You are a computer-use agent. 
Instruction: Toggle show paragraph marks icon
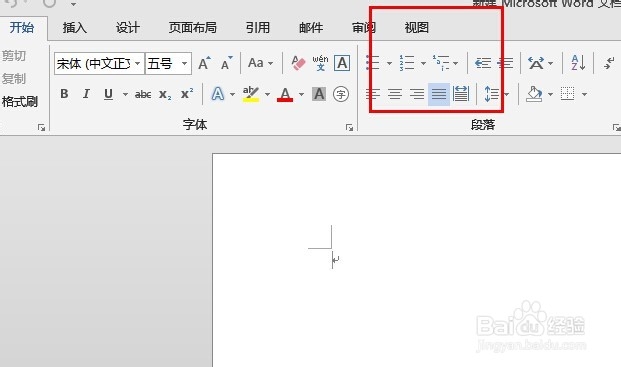pos(609,63)
